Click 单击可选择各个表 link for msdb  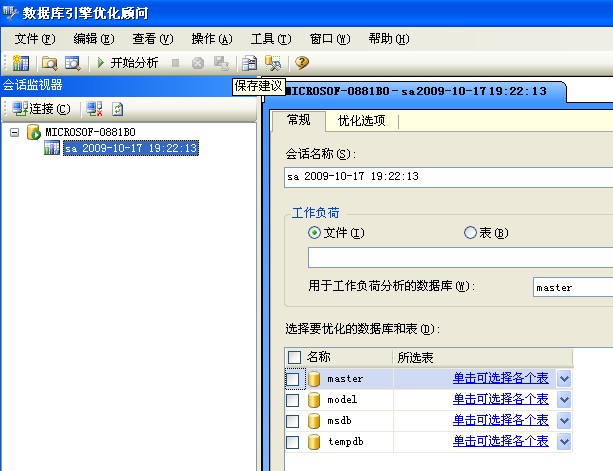coord(501,420)
